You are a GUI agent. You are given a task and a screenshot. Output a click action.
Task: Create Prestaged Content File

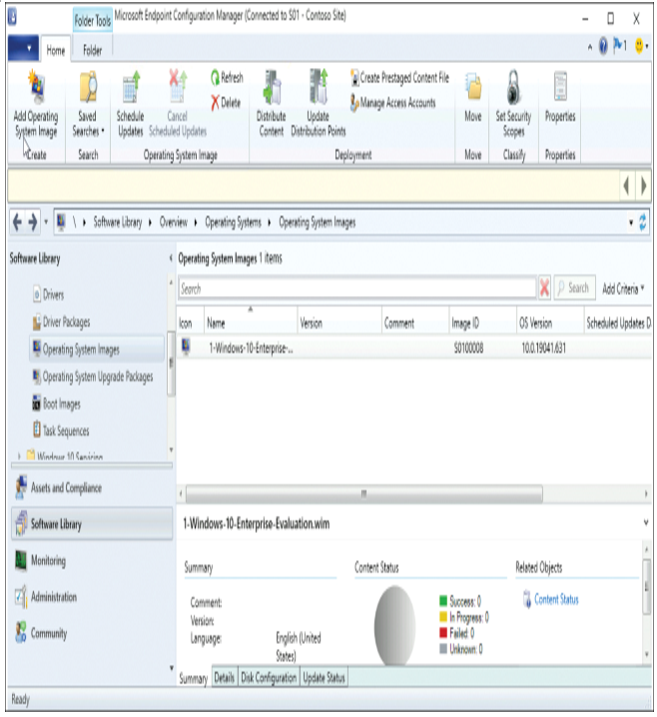[x=400, y=78]
